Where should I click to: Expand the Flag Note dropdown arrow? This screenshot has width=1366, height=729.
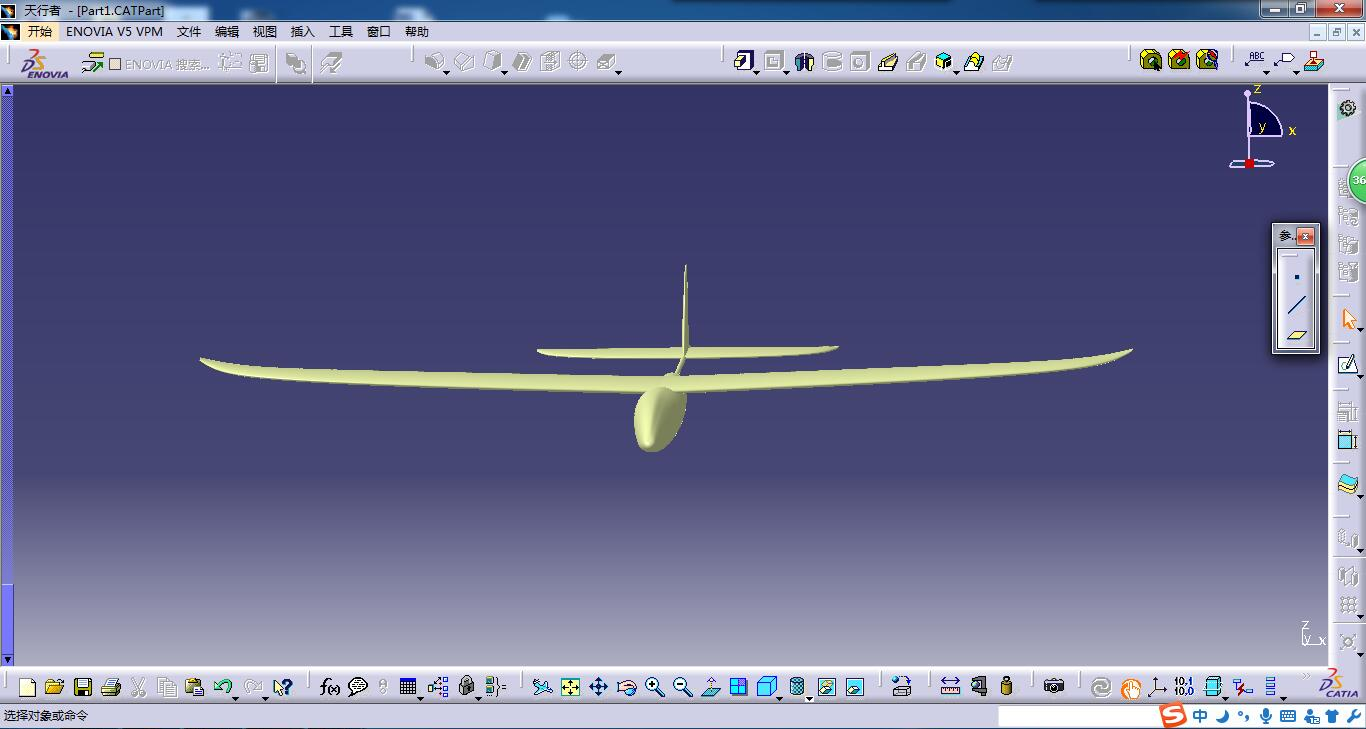pos(1298,72)
